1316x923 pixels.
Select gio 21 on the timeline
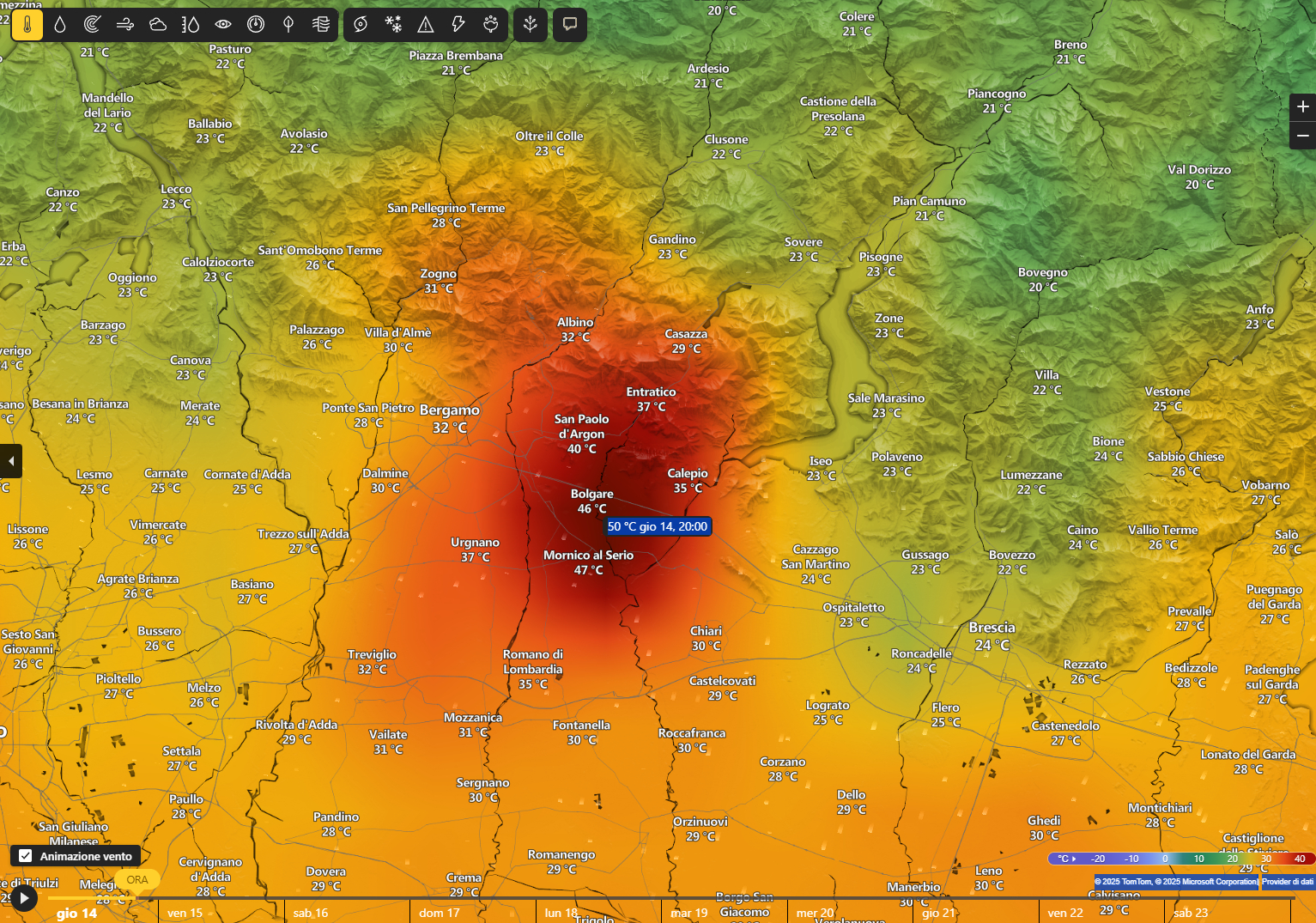938,914
